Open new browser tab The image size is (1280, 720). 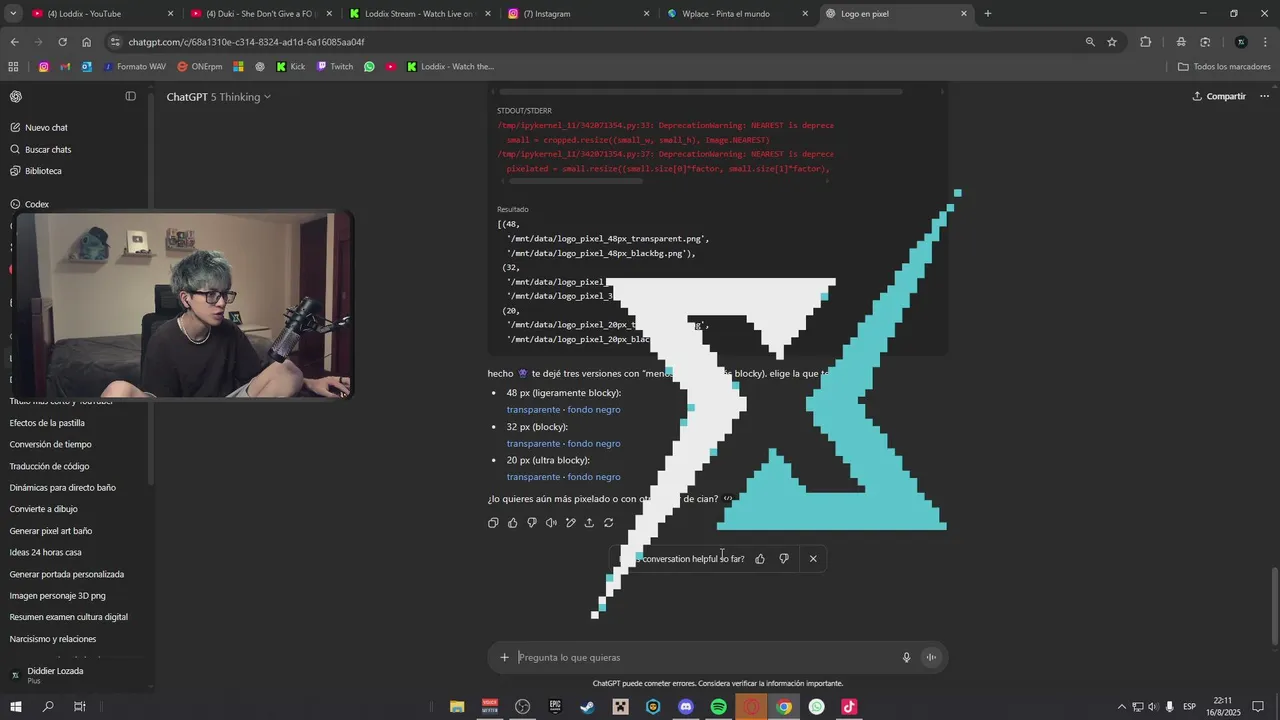click(988, 14)
